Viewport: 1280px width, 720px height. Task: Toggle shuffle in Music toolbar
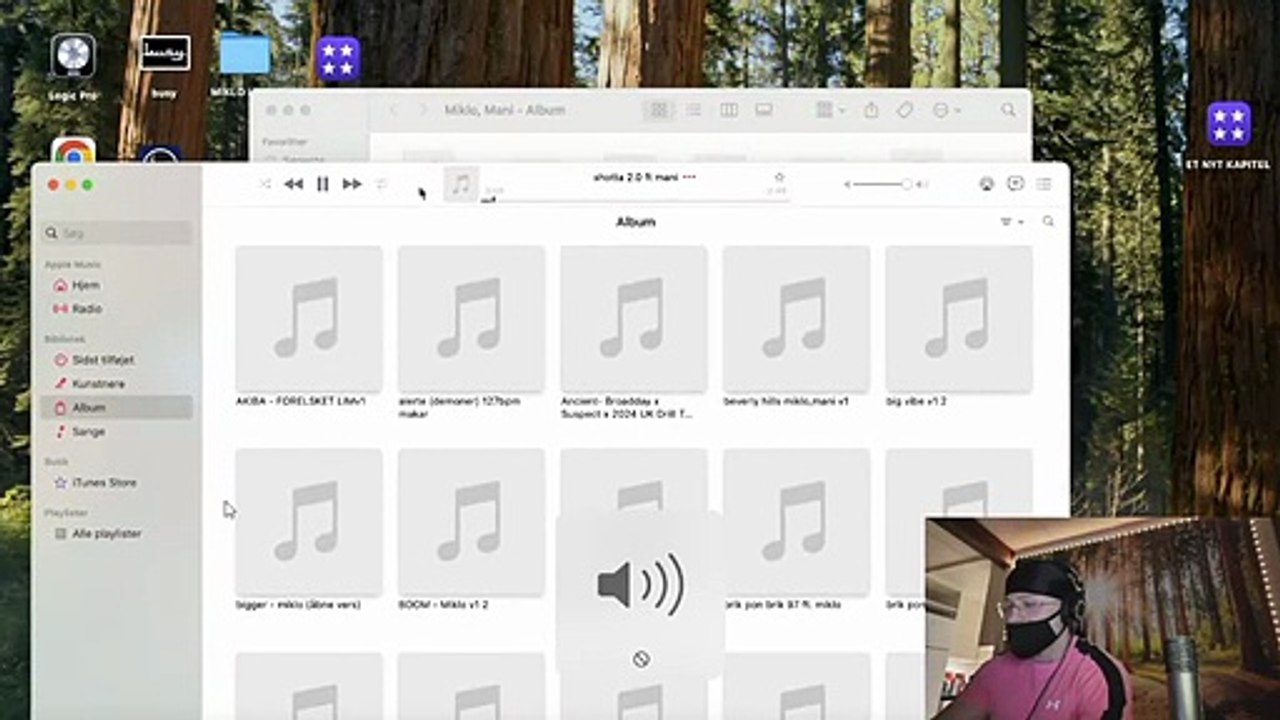pos(265,184)
